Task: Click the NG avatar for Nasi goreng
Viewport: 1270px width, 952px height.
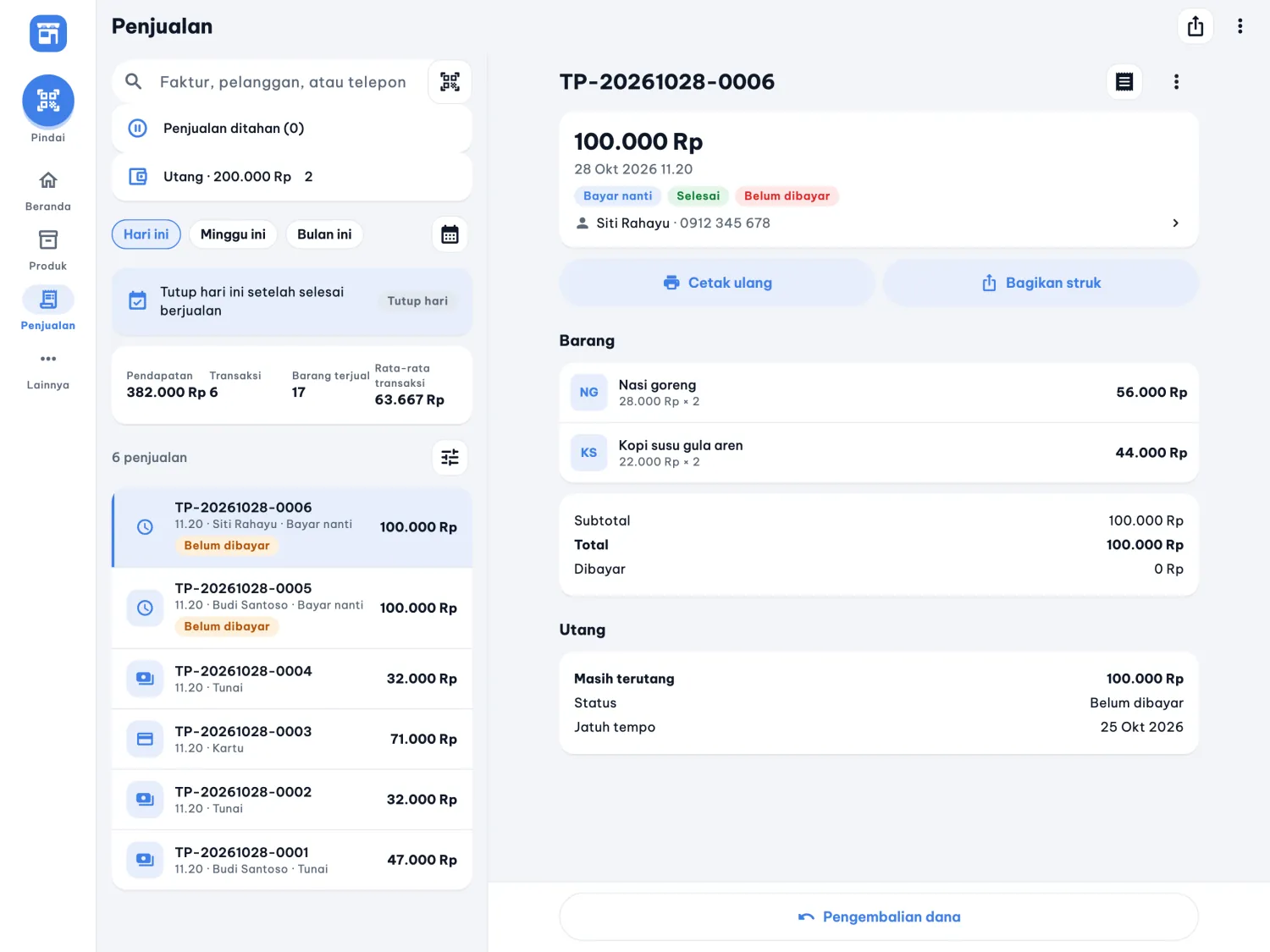Action: [589, 393]
